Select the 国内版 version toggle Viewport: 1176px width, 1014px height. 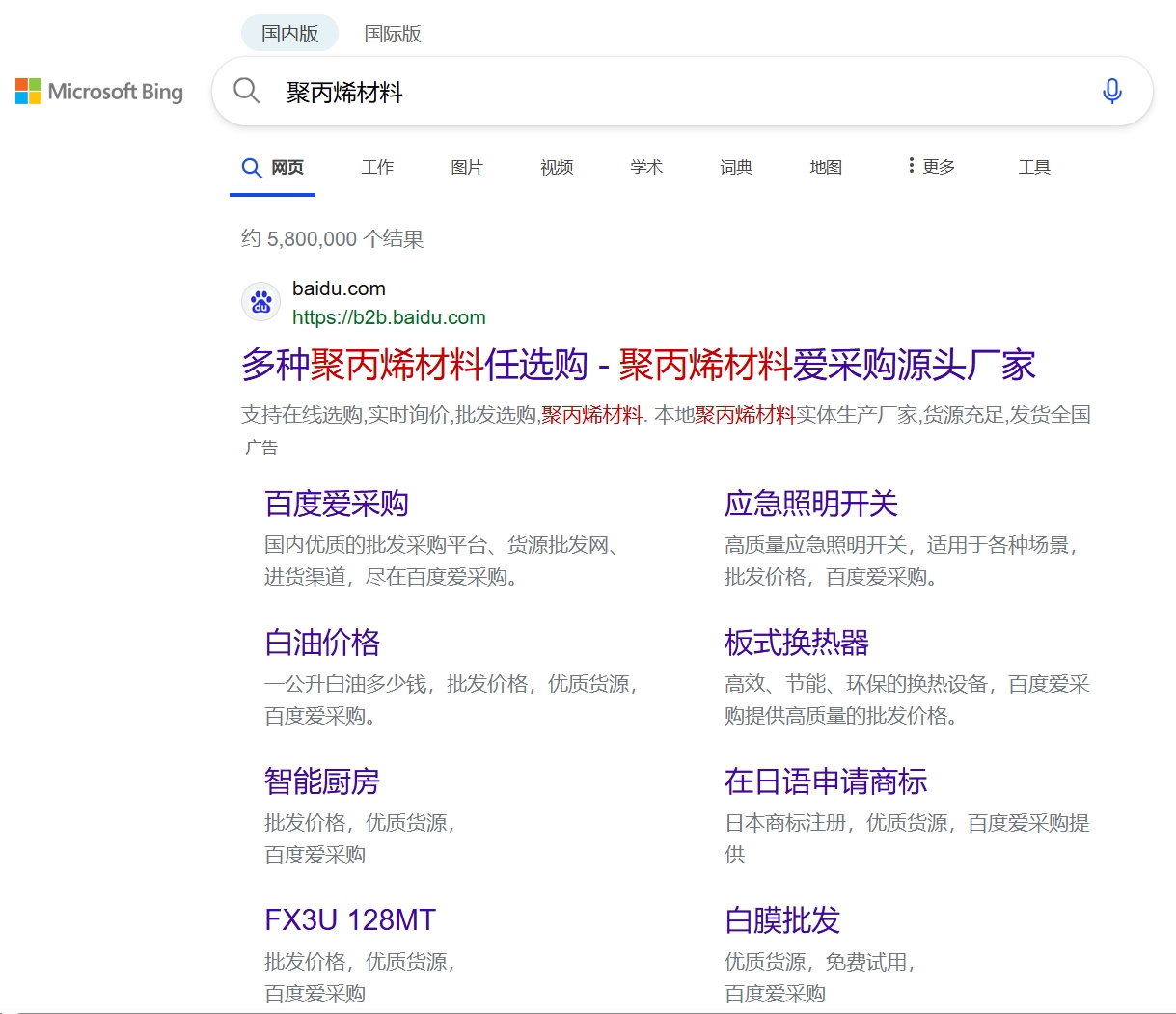click(x=289, y=32)
